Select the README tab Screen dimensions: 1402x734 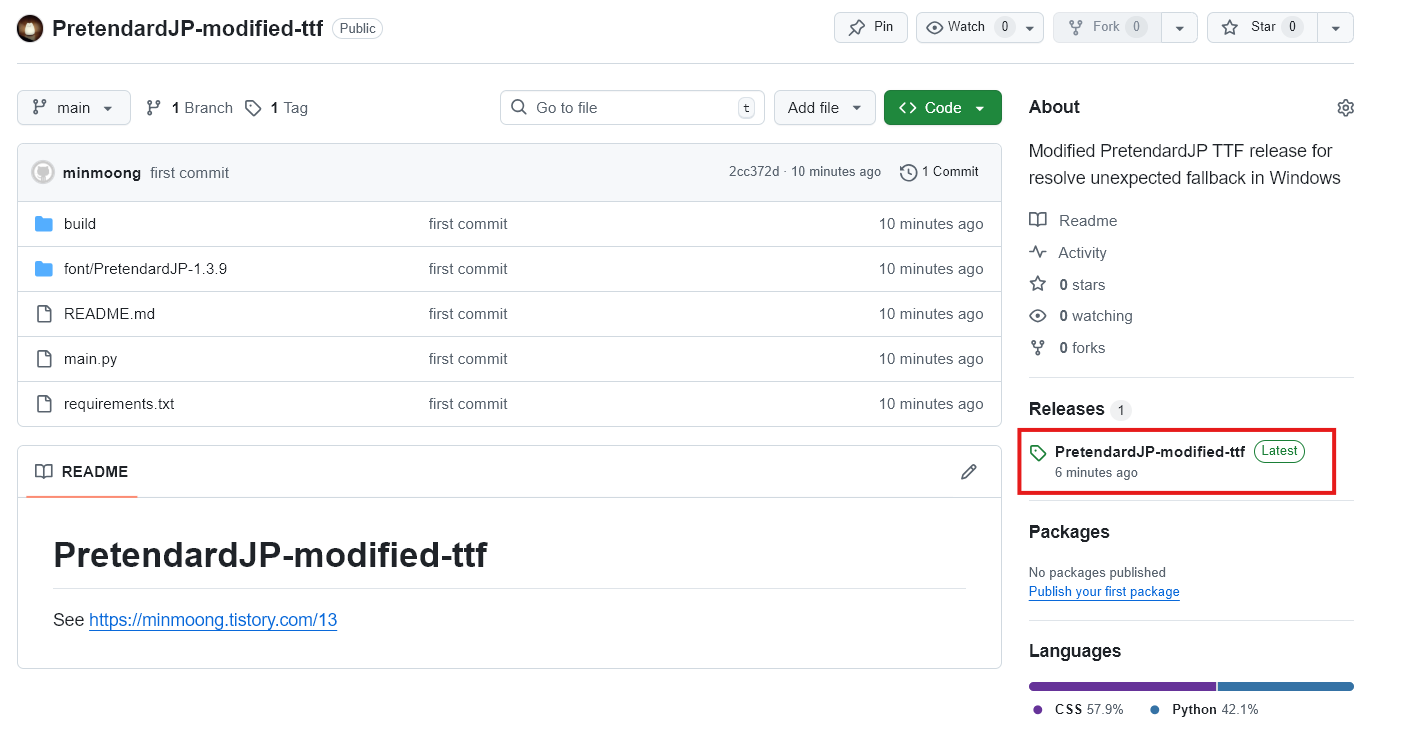pos(82,471)
